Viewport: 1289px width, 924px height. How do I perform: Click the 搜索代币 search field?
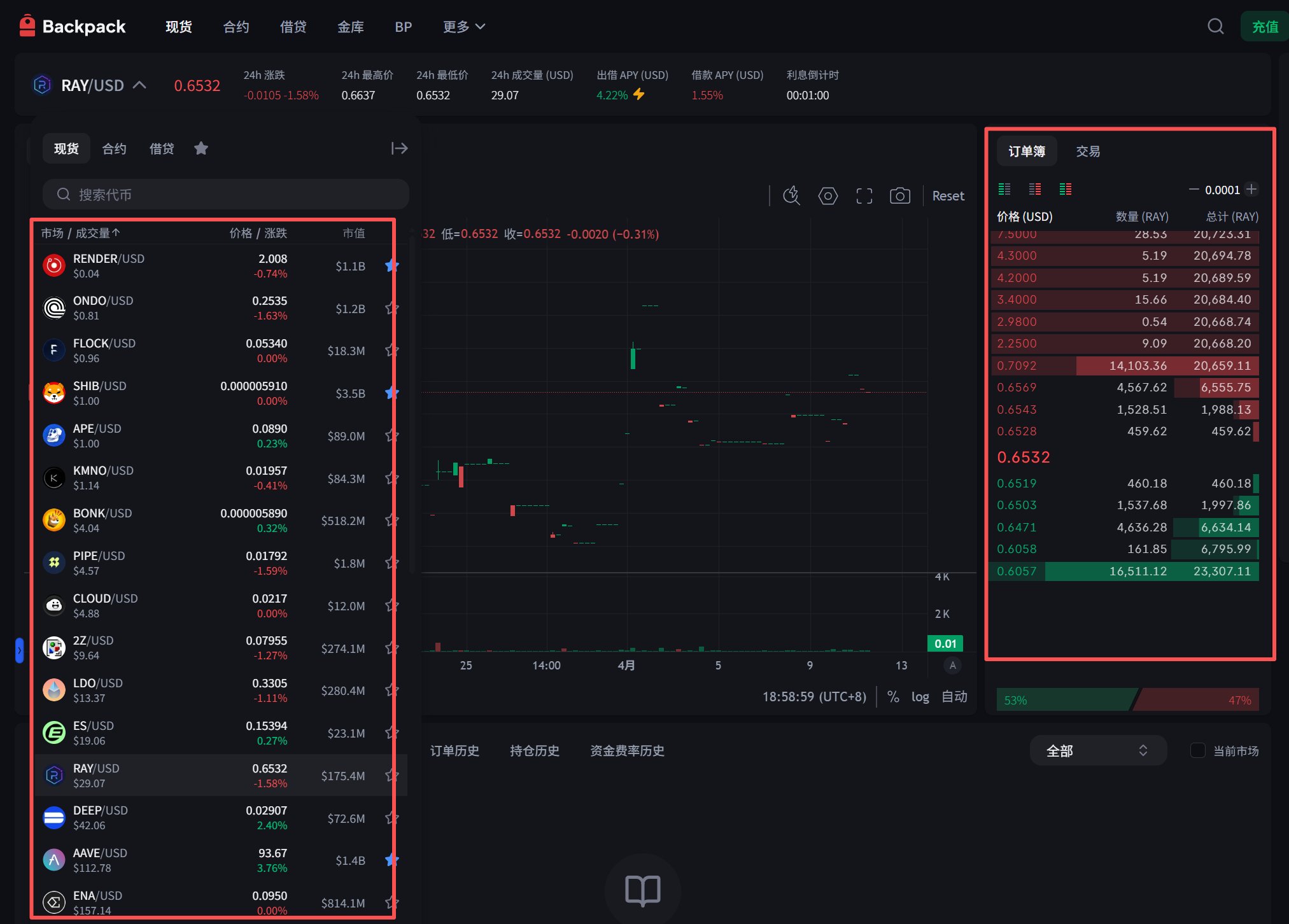click(x=226, y=195)
